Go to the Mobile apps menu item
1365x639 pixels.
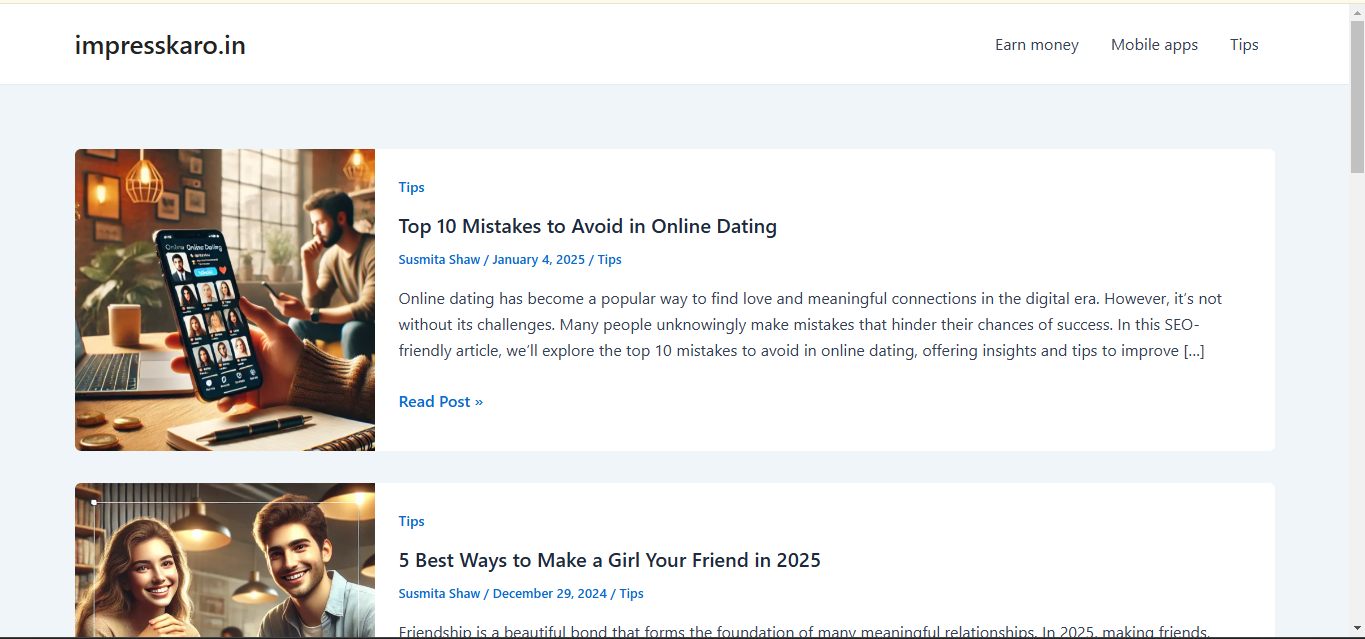coord(1154,45)
